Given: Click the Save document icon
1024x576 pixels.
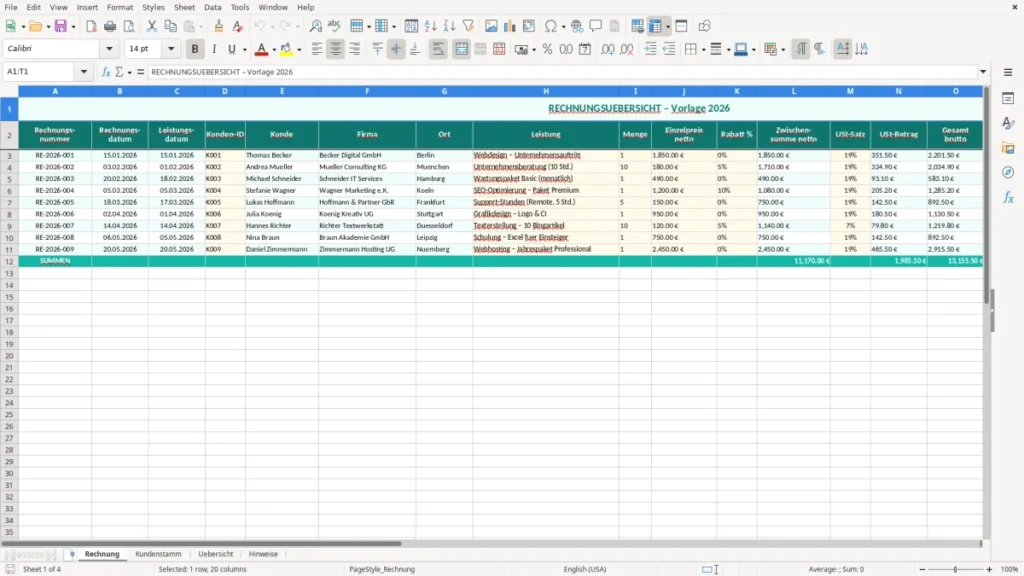Looking at the screenshot, I should [61, 26].
